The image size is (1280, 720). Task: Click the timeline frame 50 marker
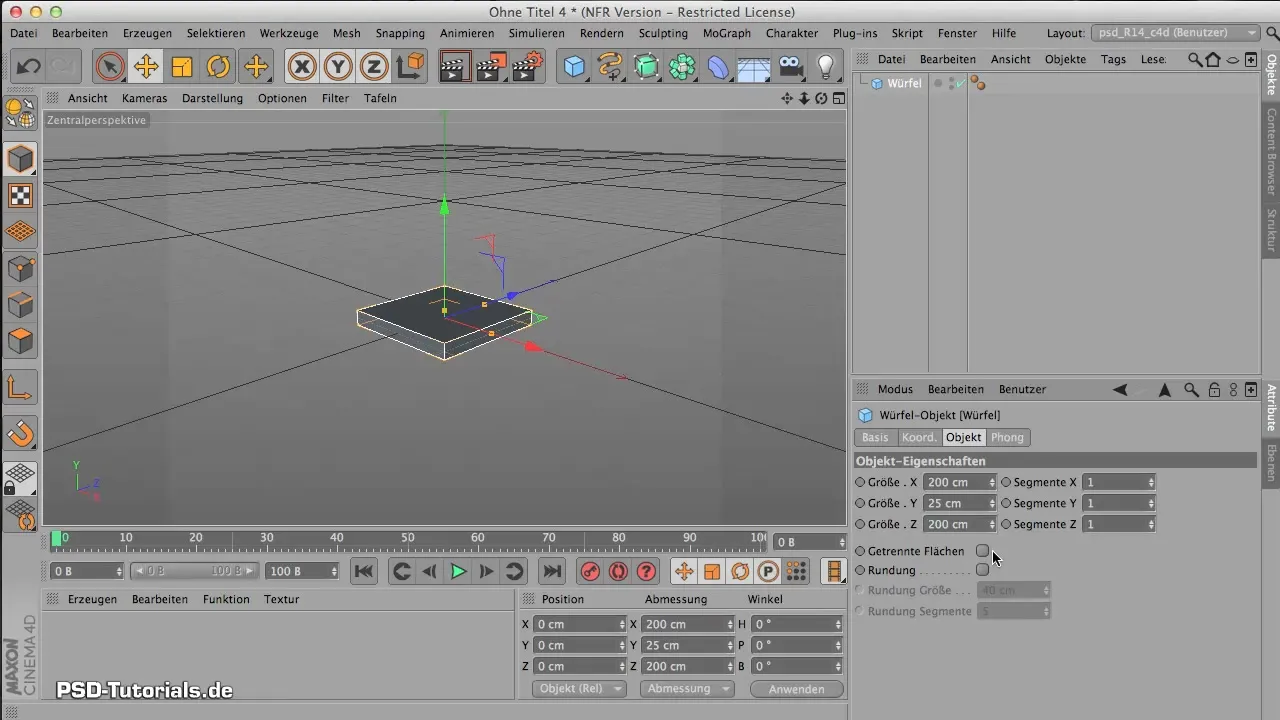(408, 538)
